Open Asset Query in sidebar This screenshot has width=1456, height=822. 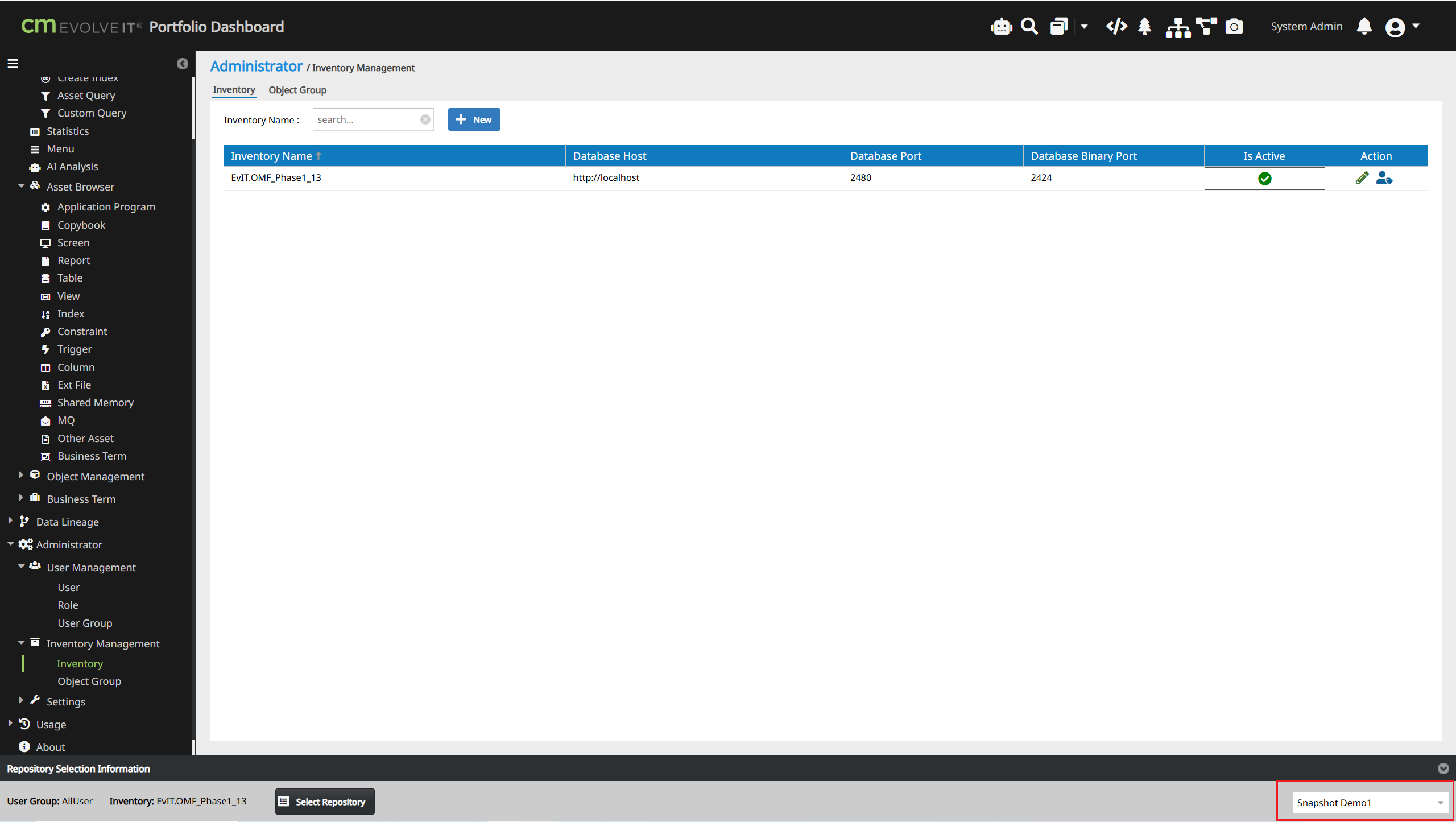tap(86, 96)
